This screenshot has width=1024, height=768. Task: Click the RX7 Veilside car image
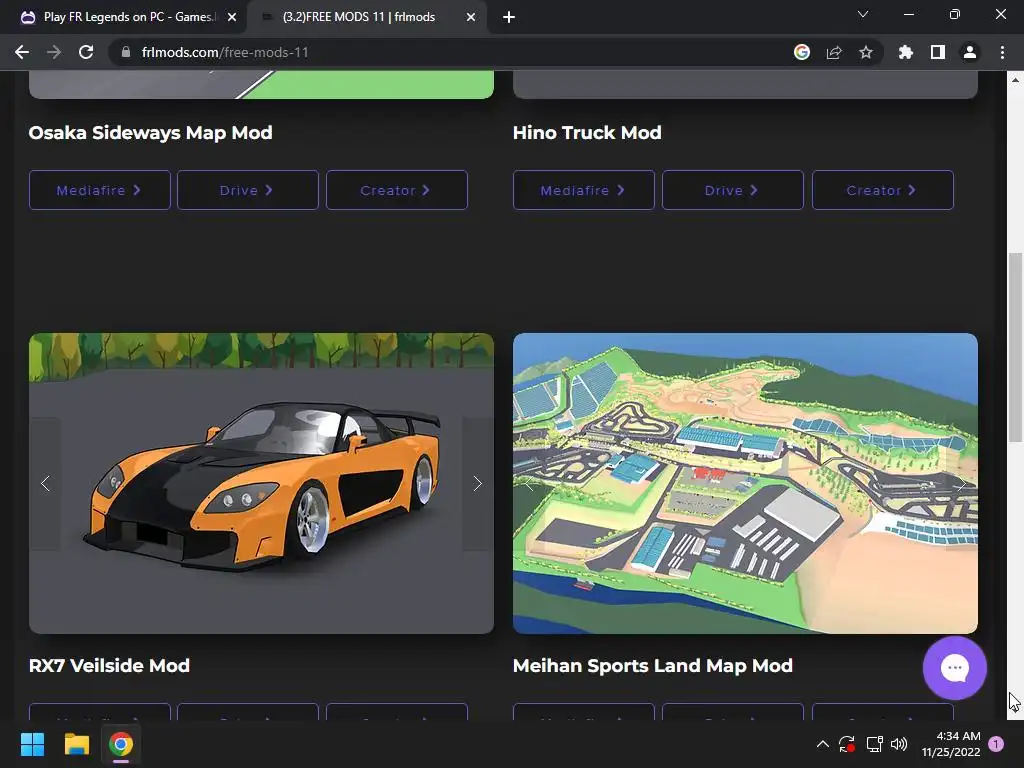[261, 483]
